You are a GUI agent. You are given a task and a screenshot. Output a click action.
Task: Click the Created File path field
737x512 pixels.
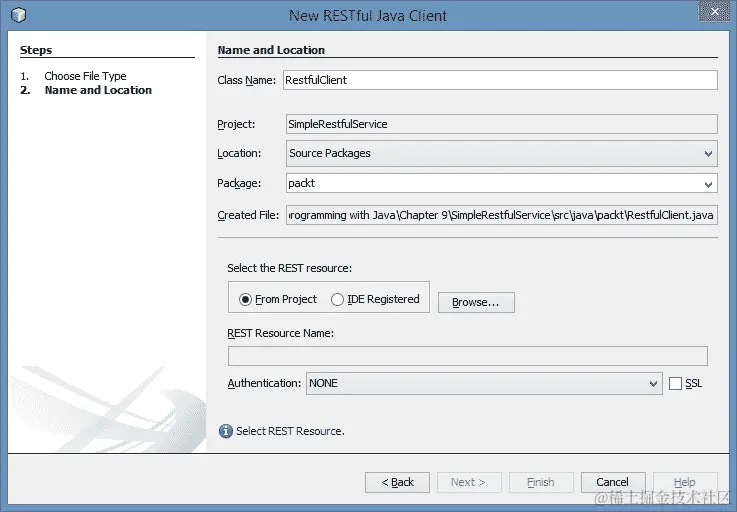click(502, 215)
